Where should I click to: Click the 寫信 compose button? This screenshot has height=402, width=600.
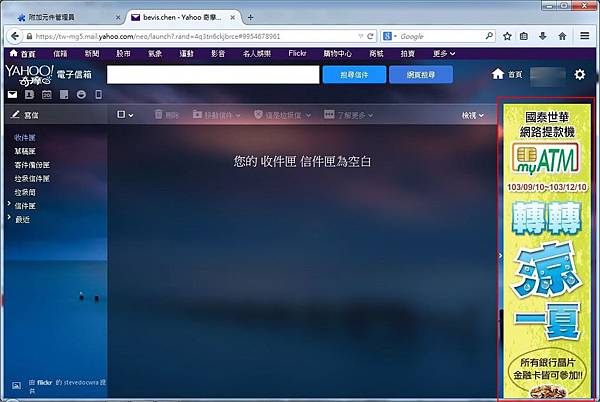25,115
